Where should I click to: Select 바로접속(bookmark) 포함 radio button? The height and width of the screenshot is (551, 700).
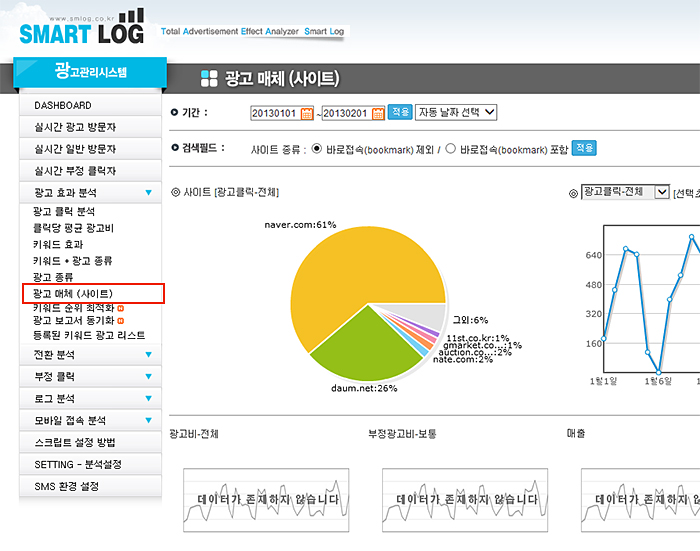point(450,149)
